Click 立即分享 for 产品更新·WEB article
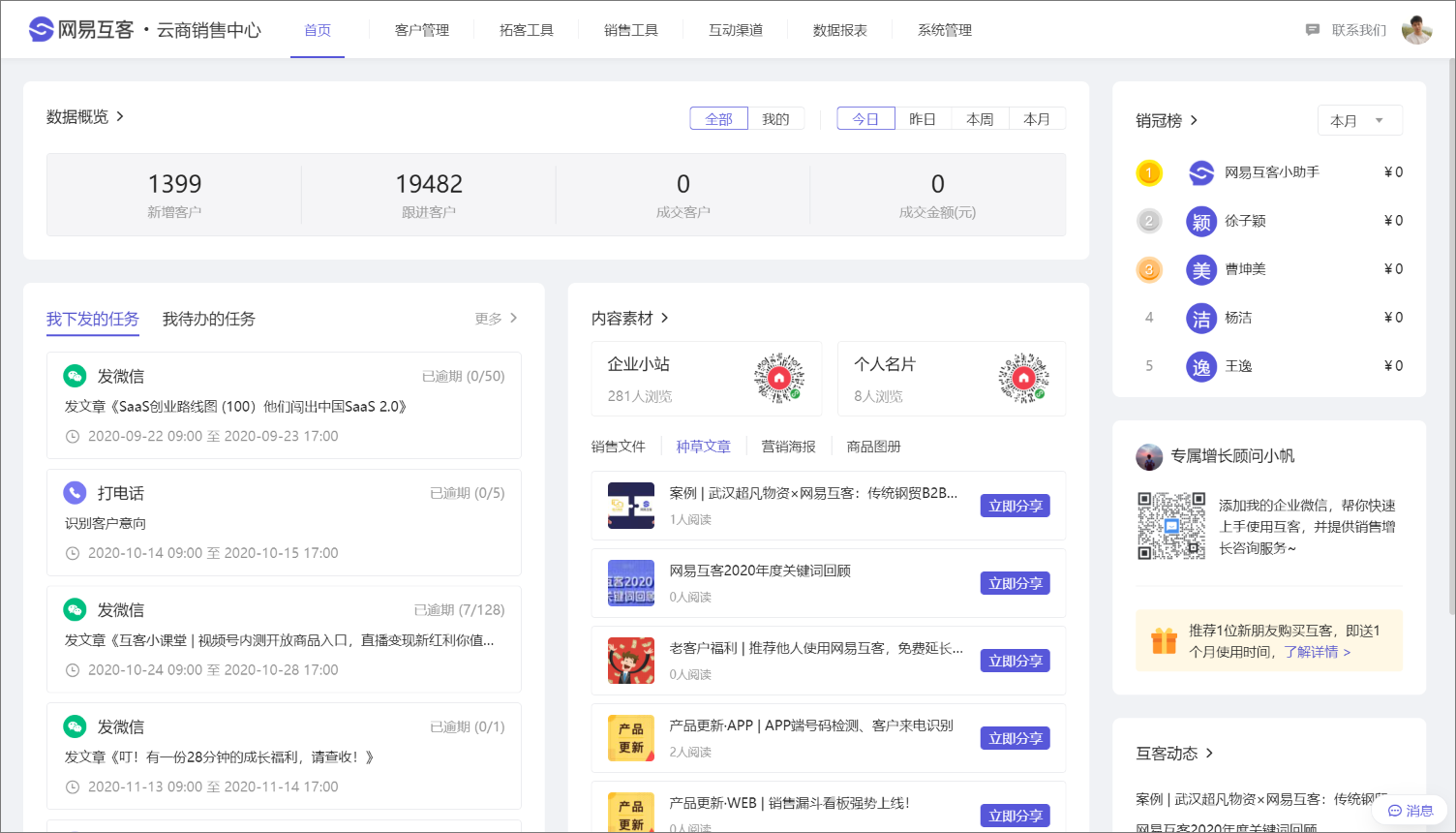 click(1016, 816)
